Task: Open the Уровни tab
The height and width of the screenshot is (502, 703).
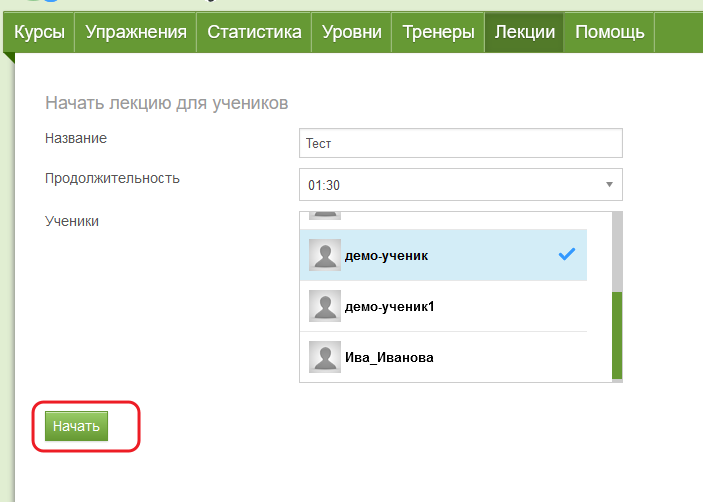Action: click(352, 32)
